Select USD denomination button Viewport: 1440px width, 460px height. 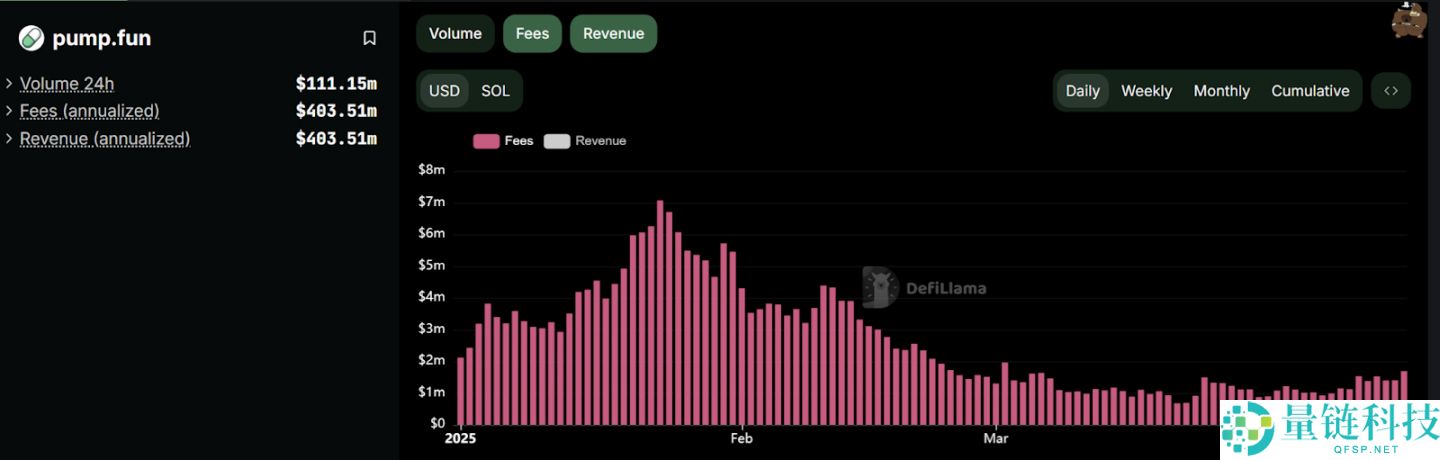tap(444, 91)
